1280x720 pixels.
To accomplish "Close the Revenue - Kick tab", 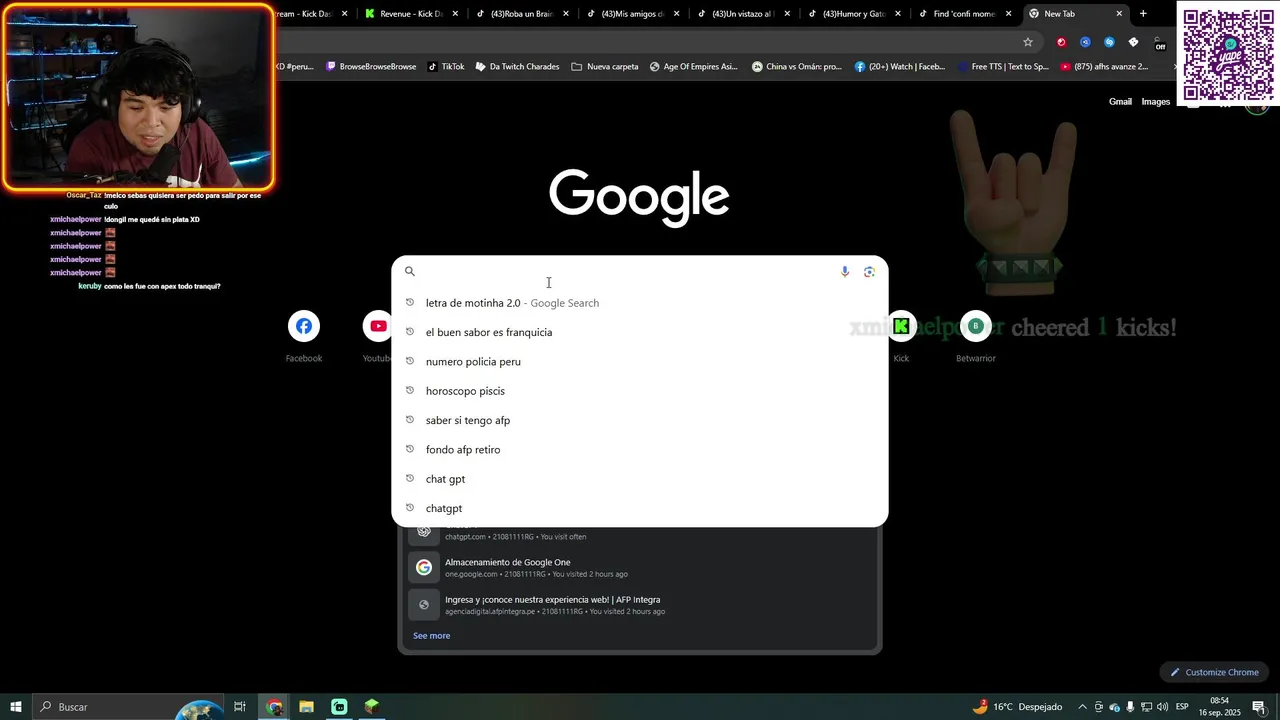I will (x=455, y=14).
